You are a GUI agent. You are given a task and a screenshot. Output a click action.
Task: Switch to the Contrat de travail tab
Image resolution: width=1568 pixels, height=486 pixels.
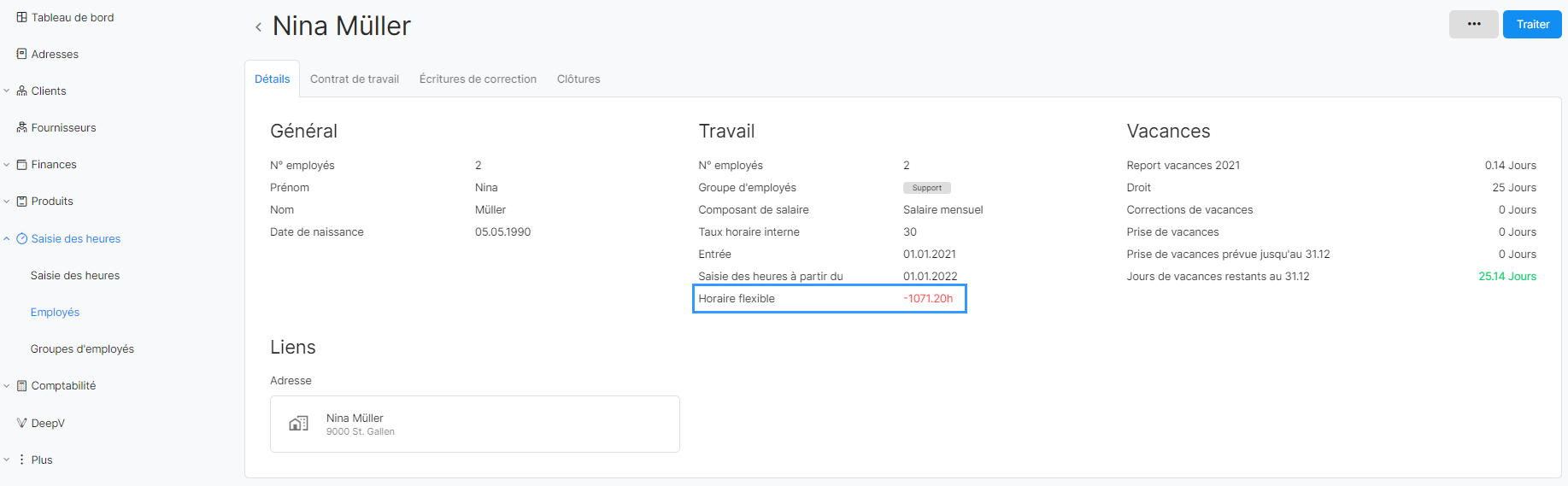coord(355,79)
